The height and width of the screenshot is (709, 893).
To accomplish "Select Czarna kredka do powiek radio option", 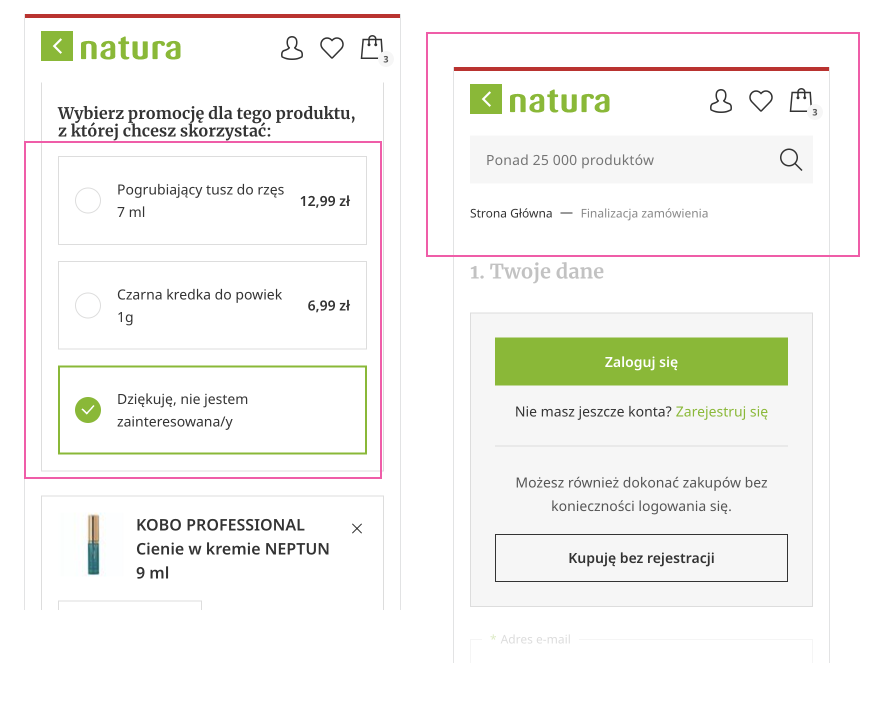I will pos(88,306).
